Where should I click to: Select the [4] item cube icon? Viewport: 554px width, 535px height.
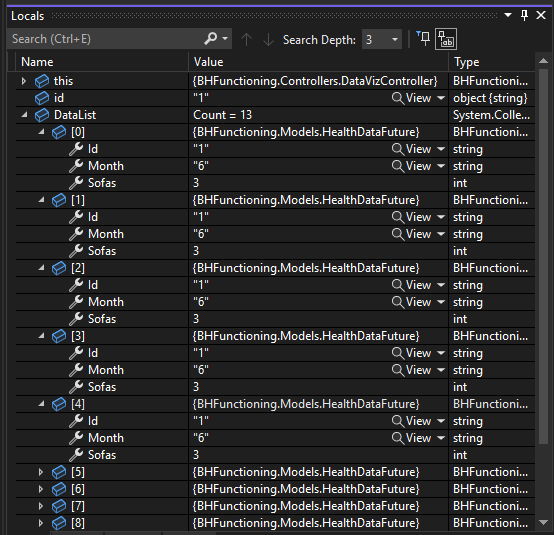coord(59,404)
